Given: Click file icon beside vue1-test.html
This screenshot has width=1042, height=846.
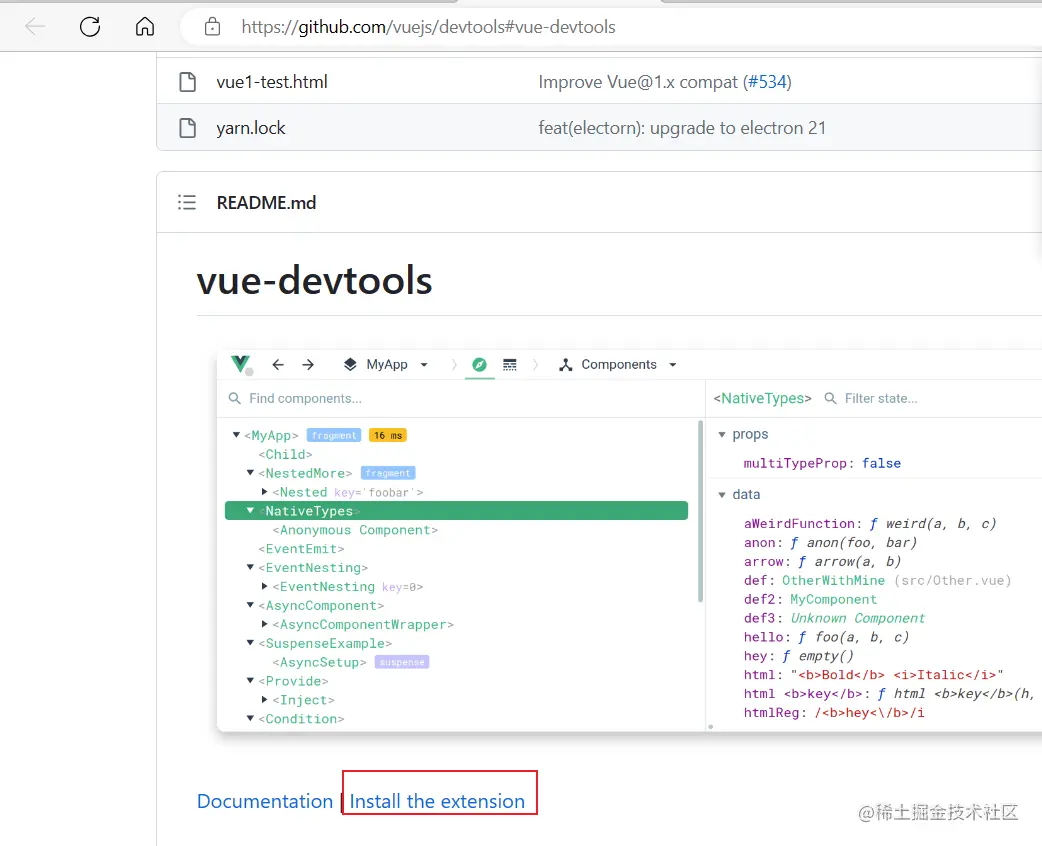Looking at the screenshot, I should coord(188,82).
